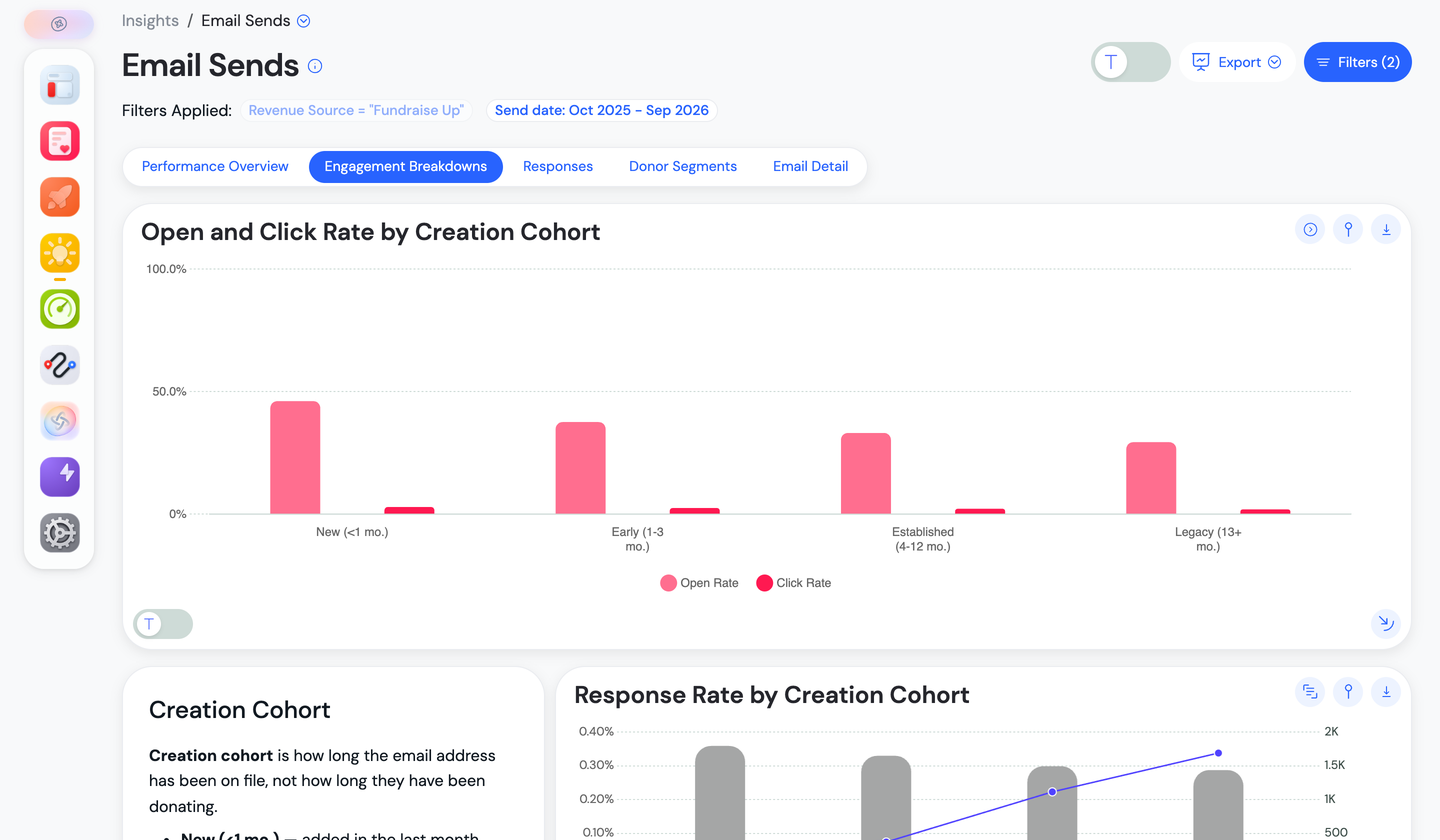Open the pastel swirl icon in sidebar
Screen dimensions: 1440x840
pyautogui.click(x=60, y=421)
